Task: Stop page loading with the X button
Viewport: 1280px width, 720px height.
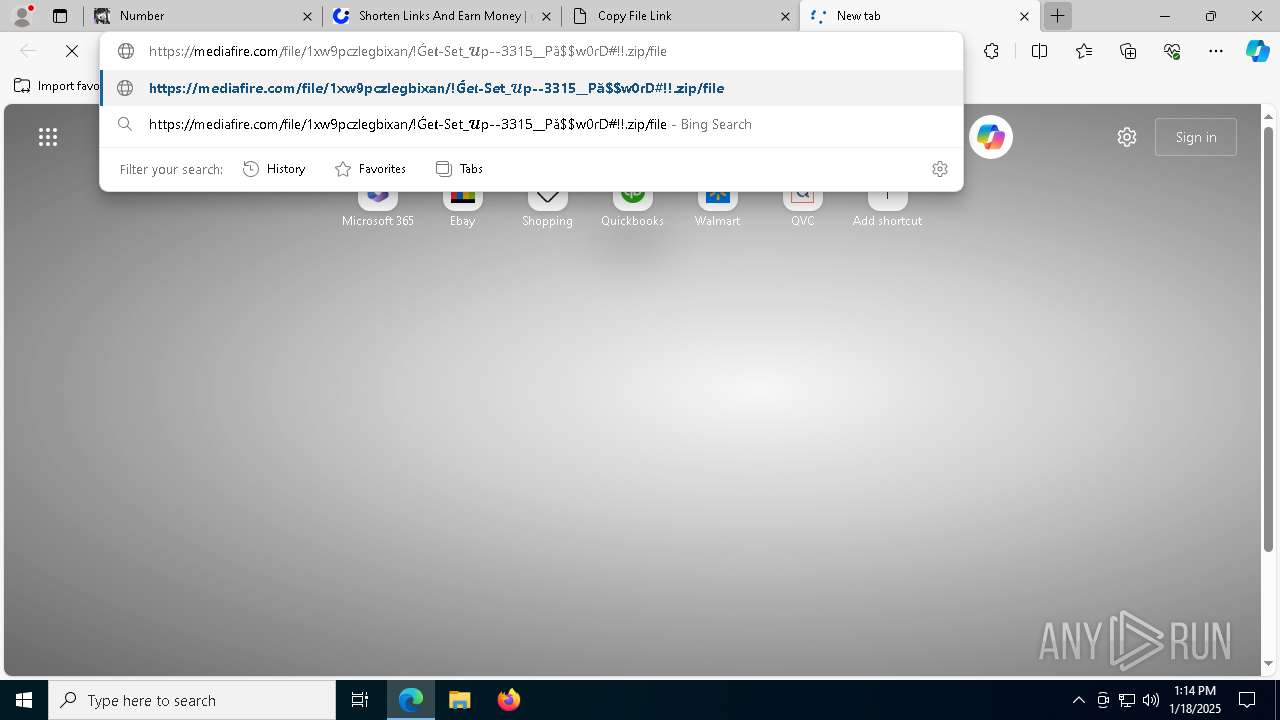Action: pos(72,51)
